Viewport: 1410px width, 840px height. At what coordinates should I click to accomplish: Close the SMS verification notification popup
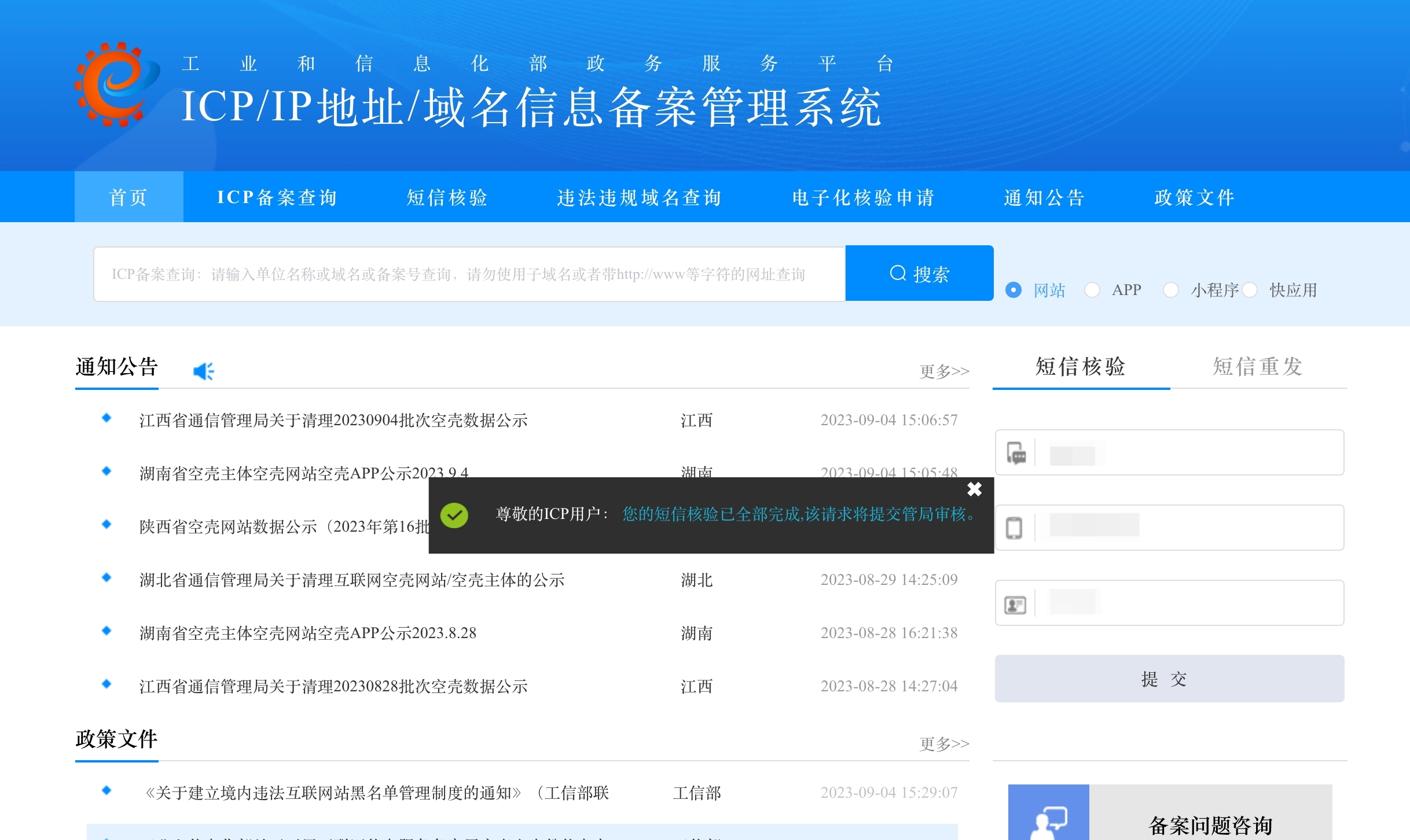974,489
